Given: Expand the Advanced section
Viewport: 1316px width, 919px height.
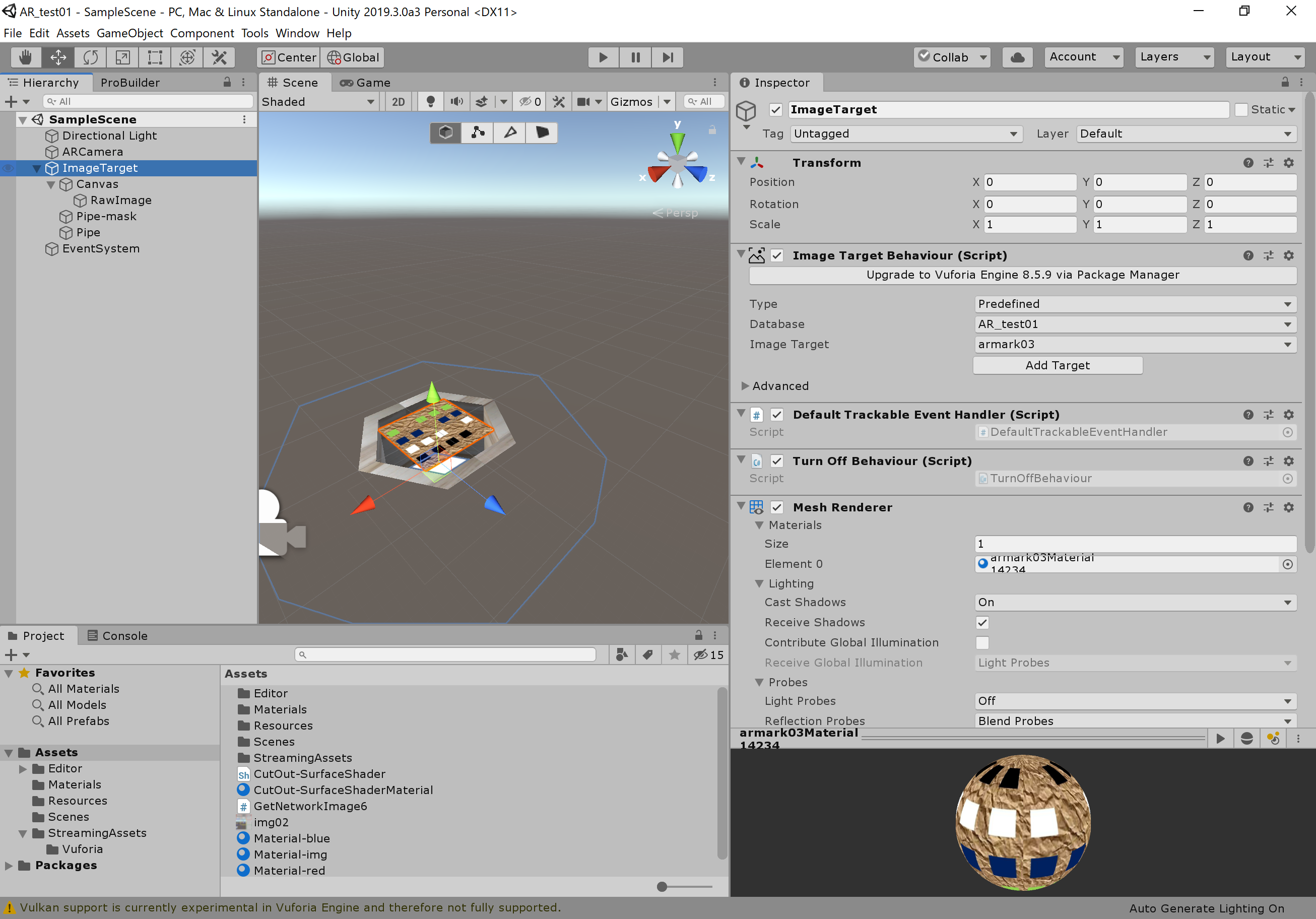Looking at the screenshot, I should click(745, 386).
